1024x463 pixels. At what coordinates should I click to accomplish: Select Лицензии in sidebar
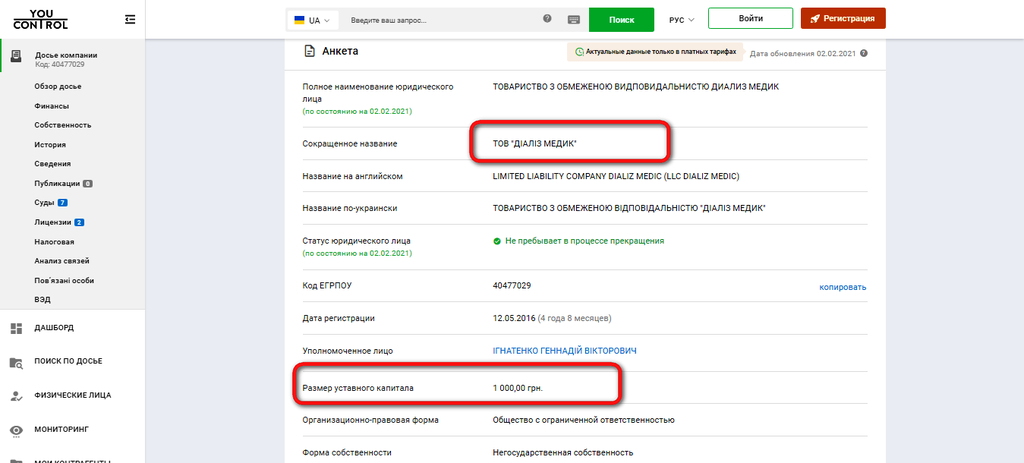(x=53, y=222)
